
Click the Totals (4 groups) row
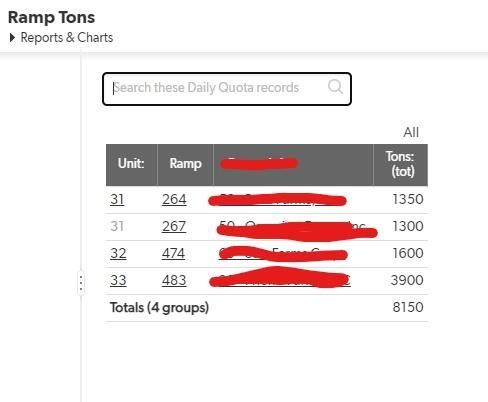pos(266,308)
